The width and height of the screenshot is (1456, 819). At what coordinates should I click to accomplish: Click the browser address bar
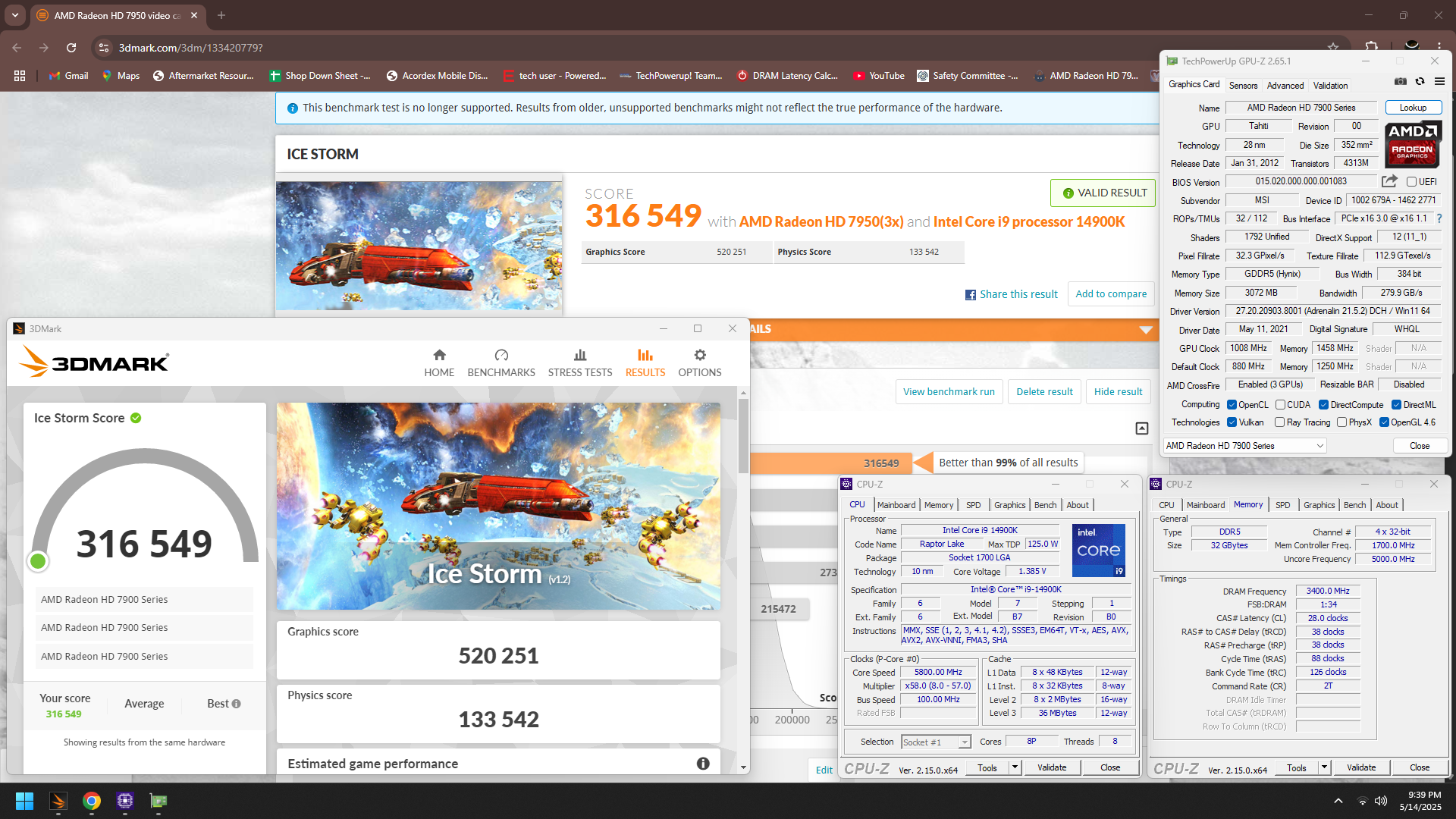tap(713, 48)
